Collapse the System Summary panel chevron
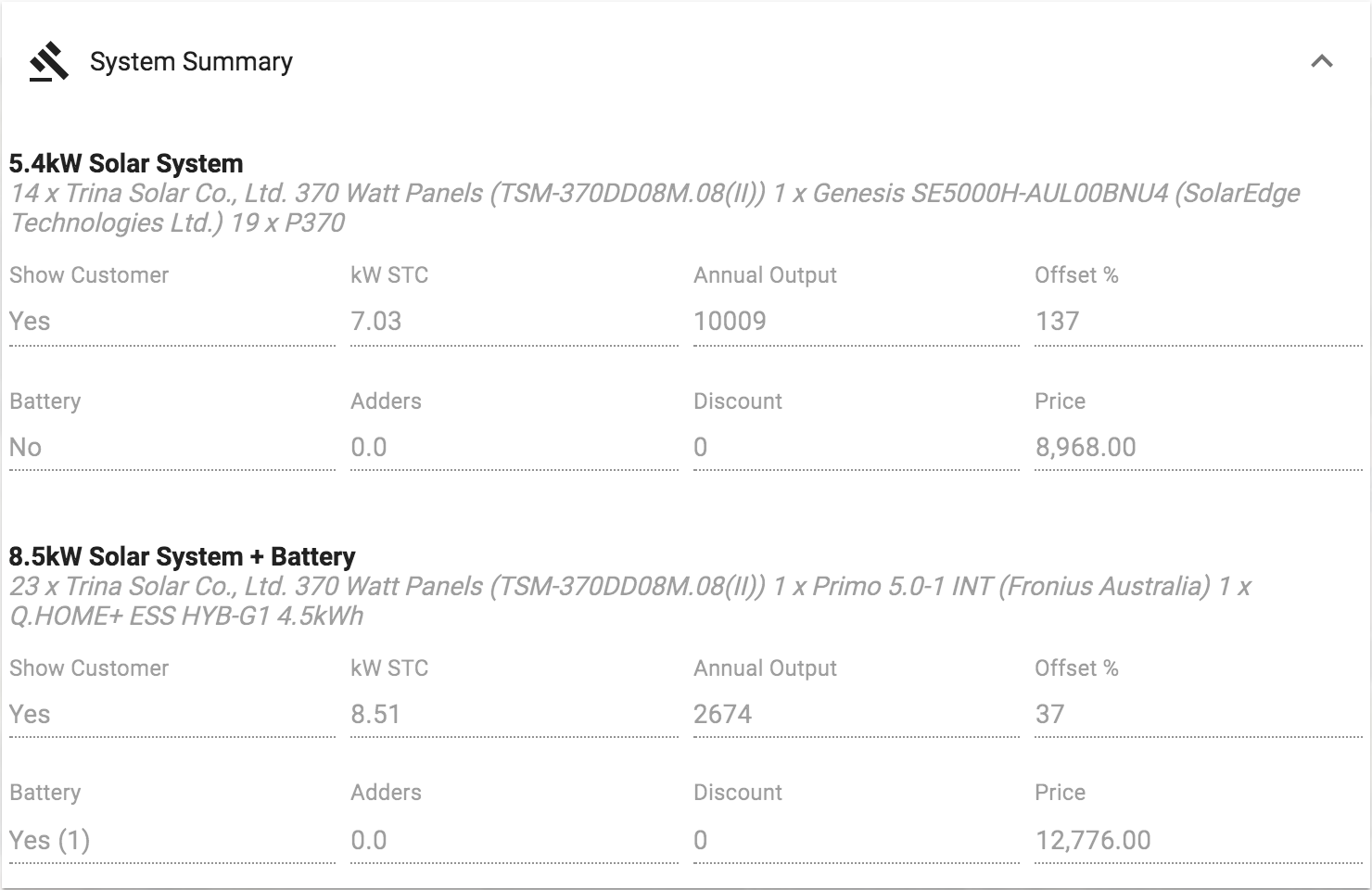 tap(1322, 62)
